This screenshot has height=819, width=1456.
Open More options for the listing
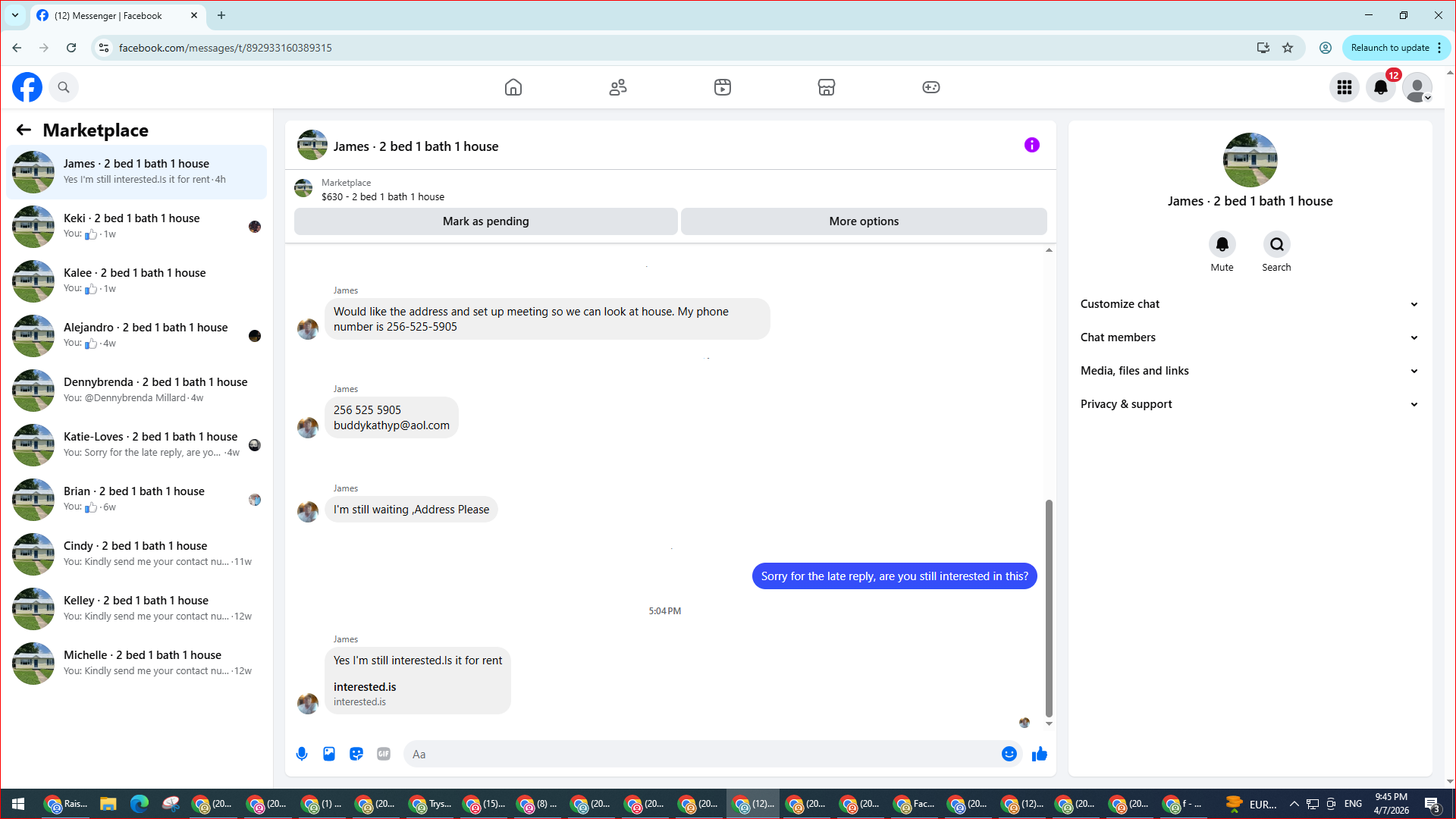pos(864,221)
